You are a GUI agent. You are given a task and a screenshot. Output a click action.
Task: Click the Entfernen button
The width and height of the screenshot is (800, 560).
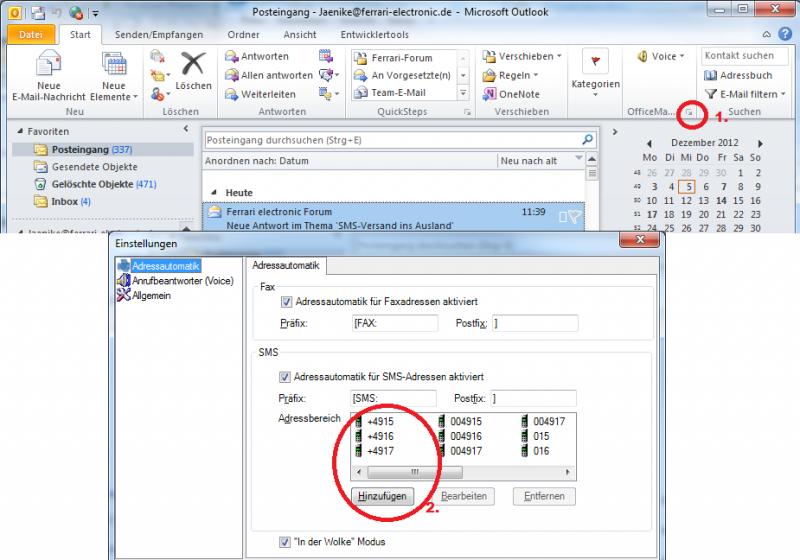pos(545,496)
